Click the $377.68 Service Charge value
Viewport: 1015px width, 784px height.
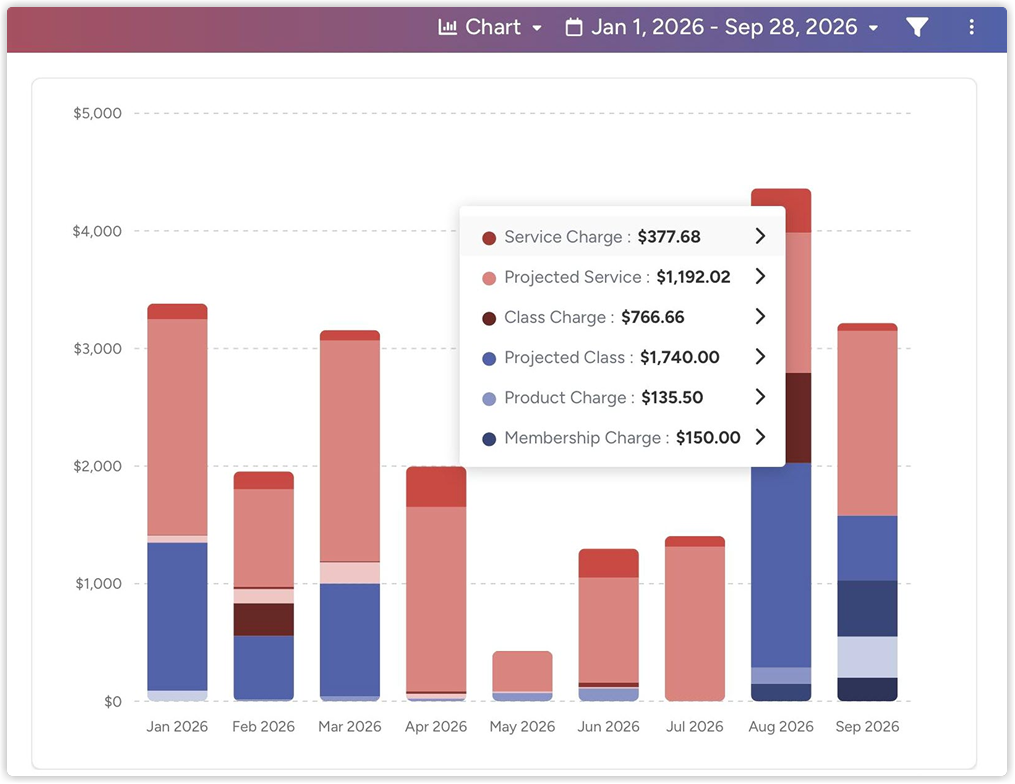pyautogui.click(x=669, y=237)
